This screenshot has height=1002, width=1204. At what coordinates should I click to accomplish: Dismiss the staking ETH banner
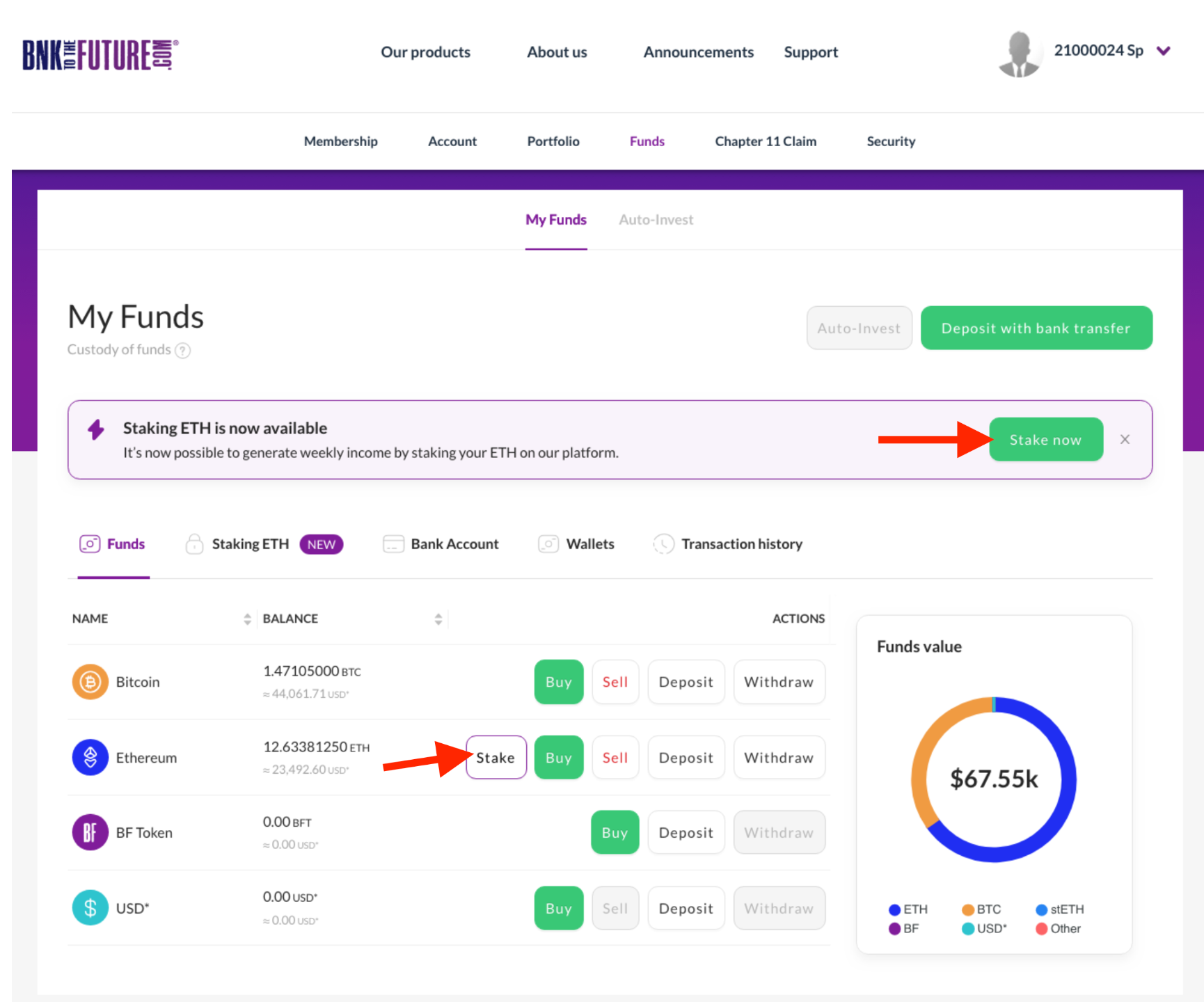pos(1125,439)
